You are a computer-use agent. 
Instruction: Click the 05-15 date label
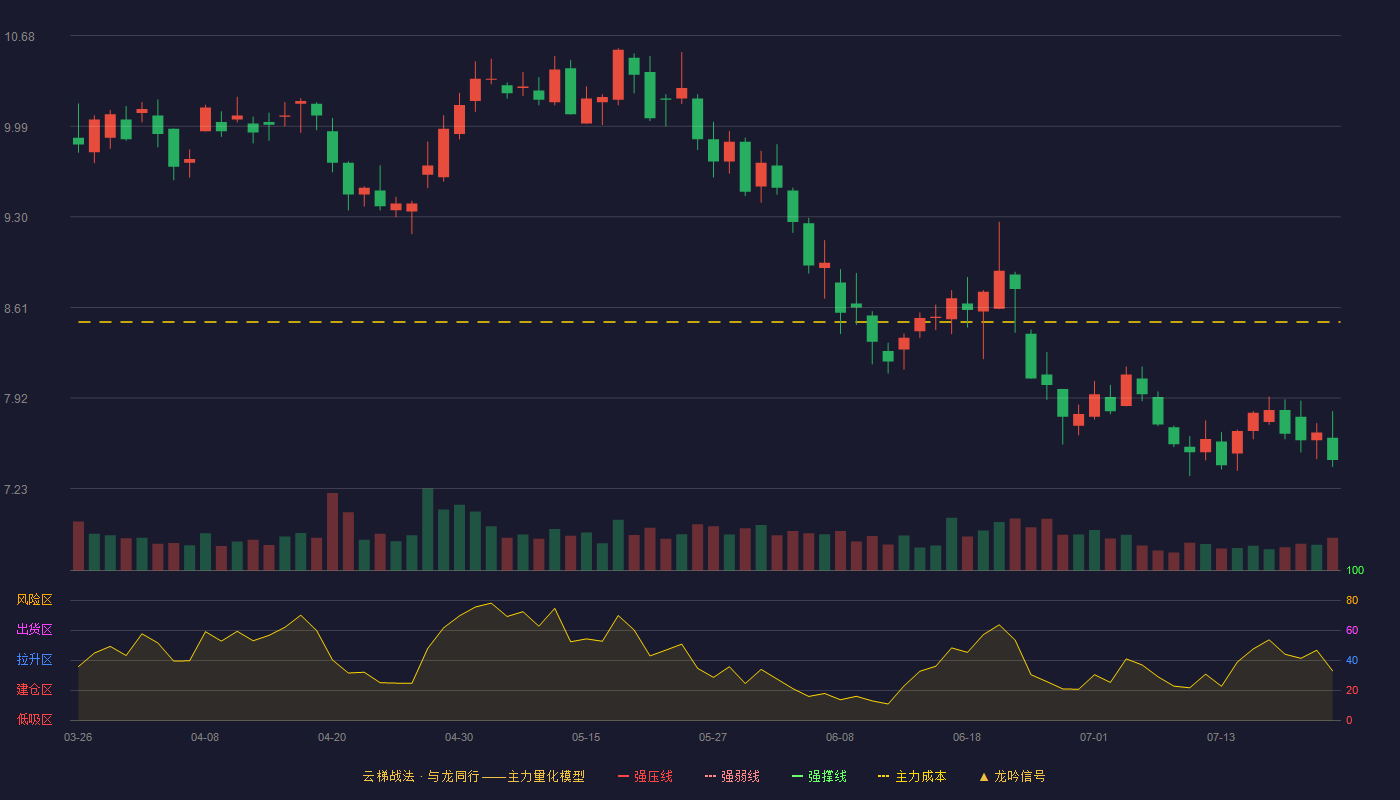click(586, 737)
